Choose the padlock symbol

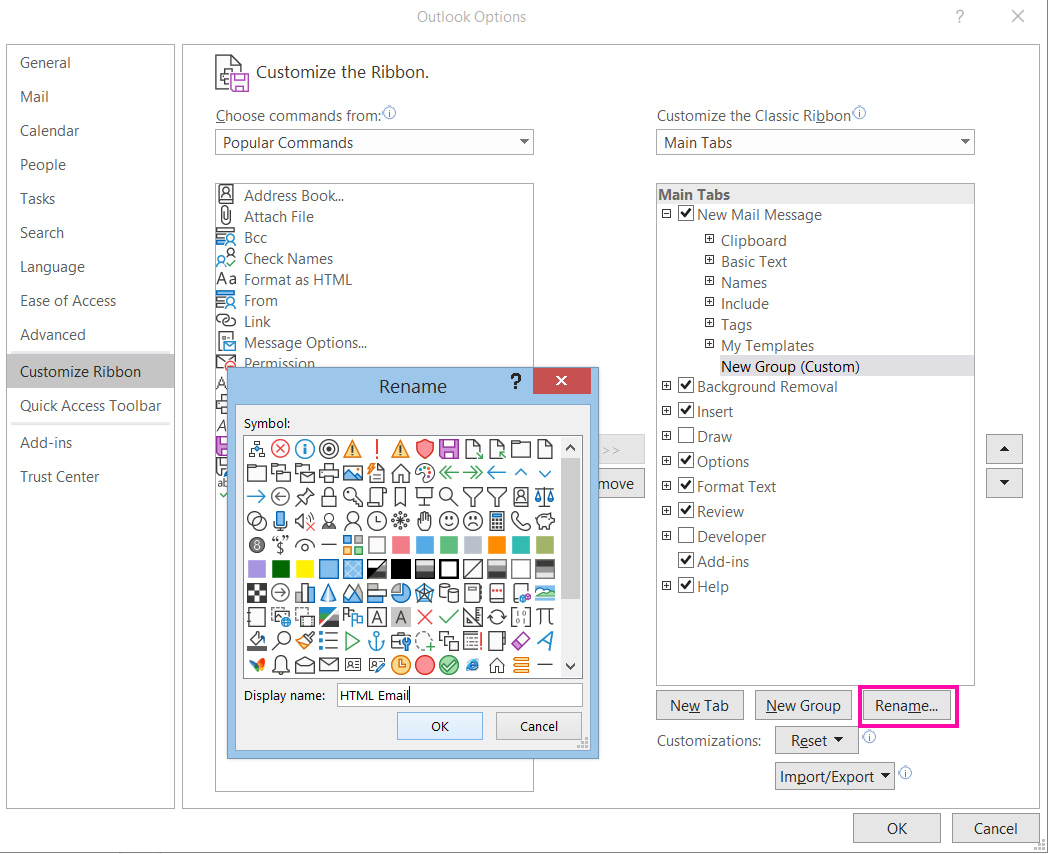click(x=329, y=496)
